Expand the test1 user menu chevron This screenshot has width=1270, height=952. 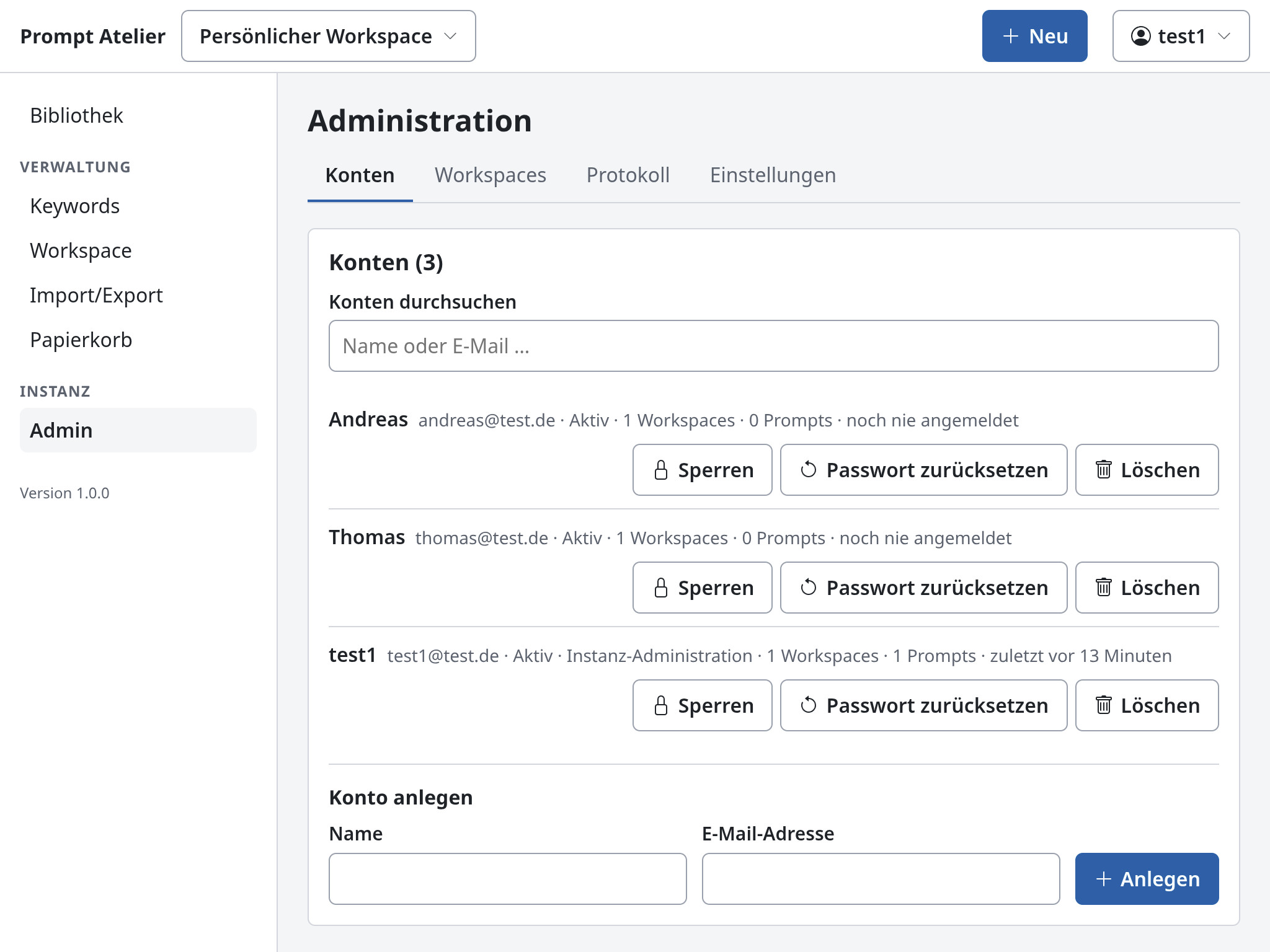[x=1224, y=36]
